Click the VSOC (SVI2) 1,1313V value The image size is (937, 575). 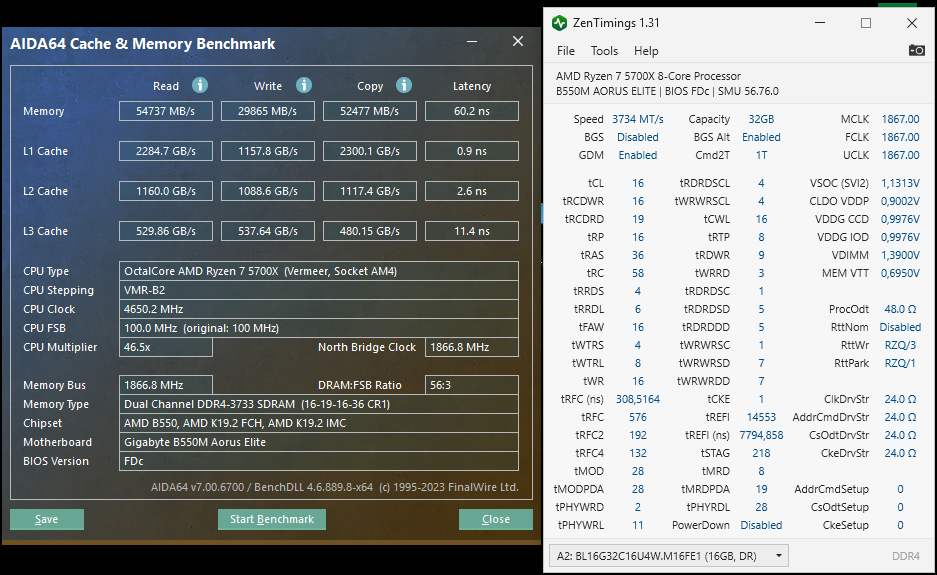coord(900,183)
